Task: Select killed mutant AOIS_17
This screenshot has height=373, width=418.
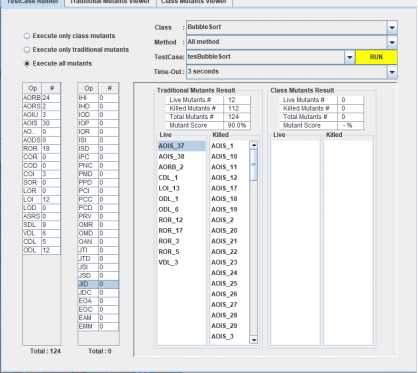Action: point(230,188)
